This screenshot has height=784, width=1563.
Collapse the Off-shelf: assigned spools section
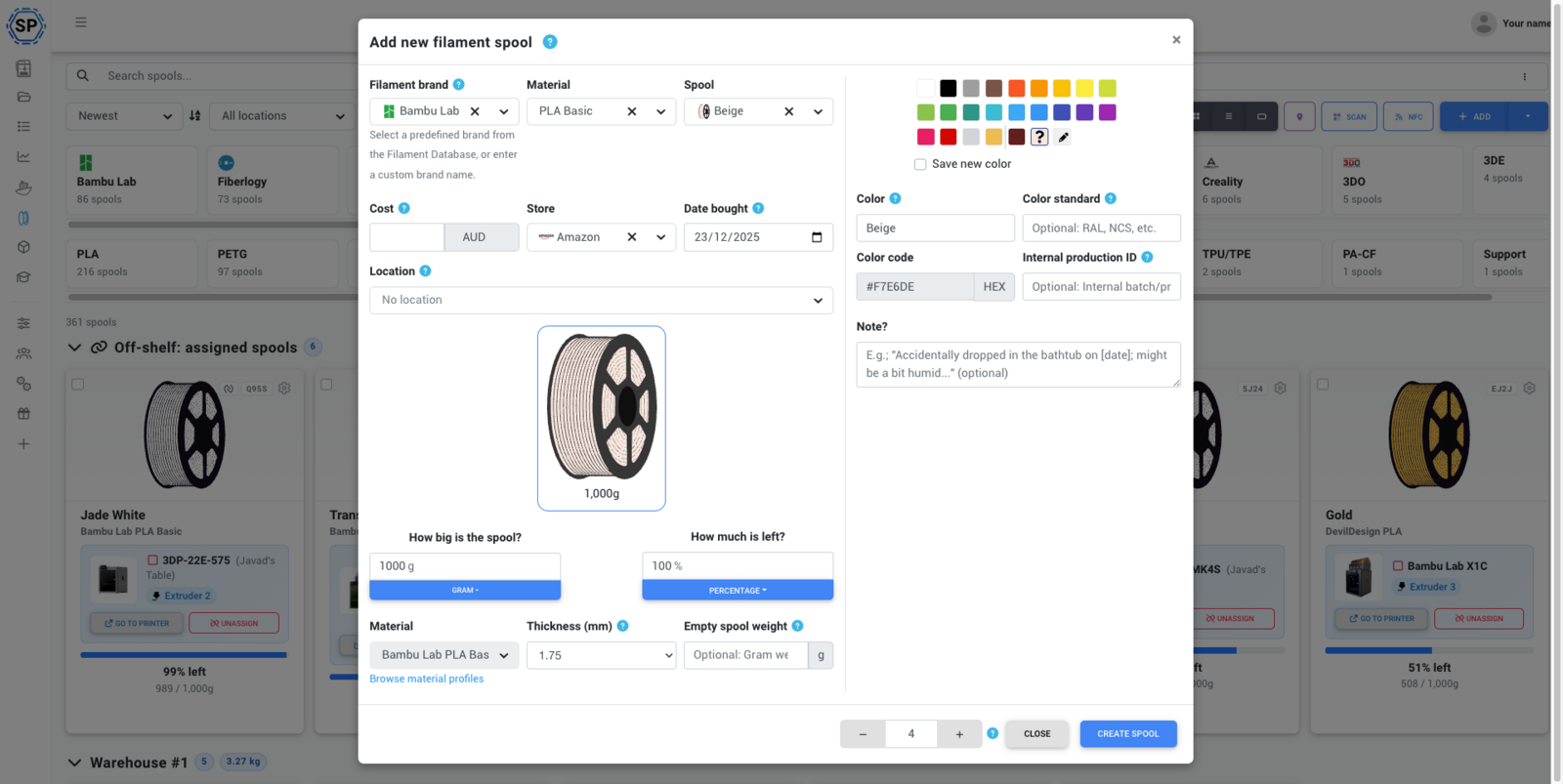tap(75, 348)
